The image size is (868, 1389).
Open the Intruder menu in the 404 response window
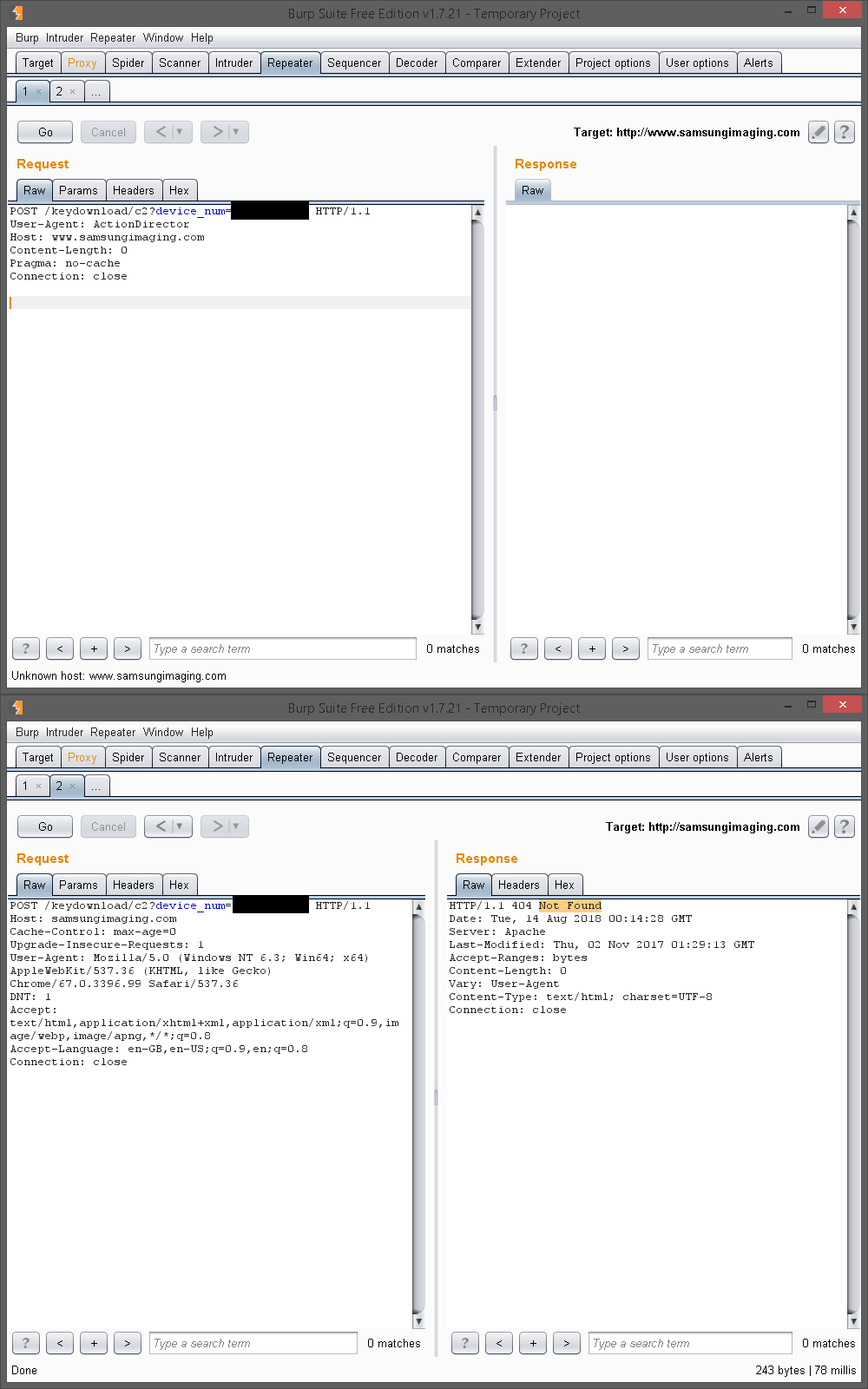pyautogui.click(x=64, y=732)
